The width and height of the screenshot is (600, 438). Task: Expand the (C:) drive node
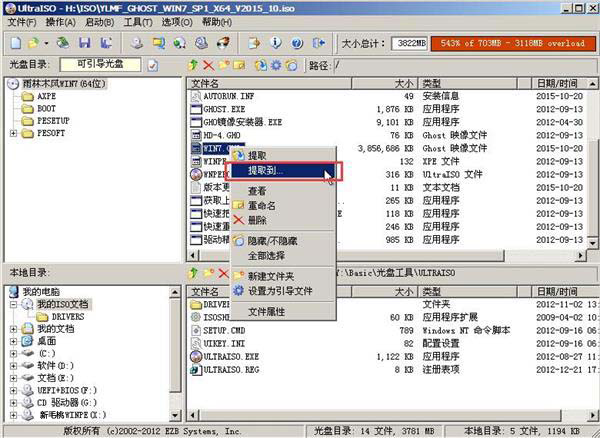click(13, 353)
